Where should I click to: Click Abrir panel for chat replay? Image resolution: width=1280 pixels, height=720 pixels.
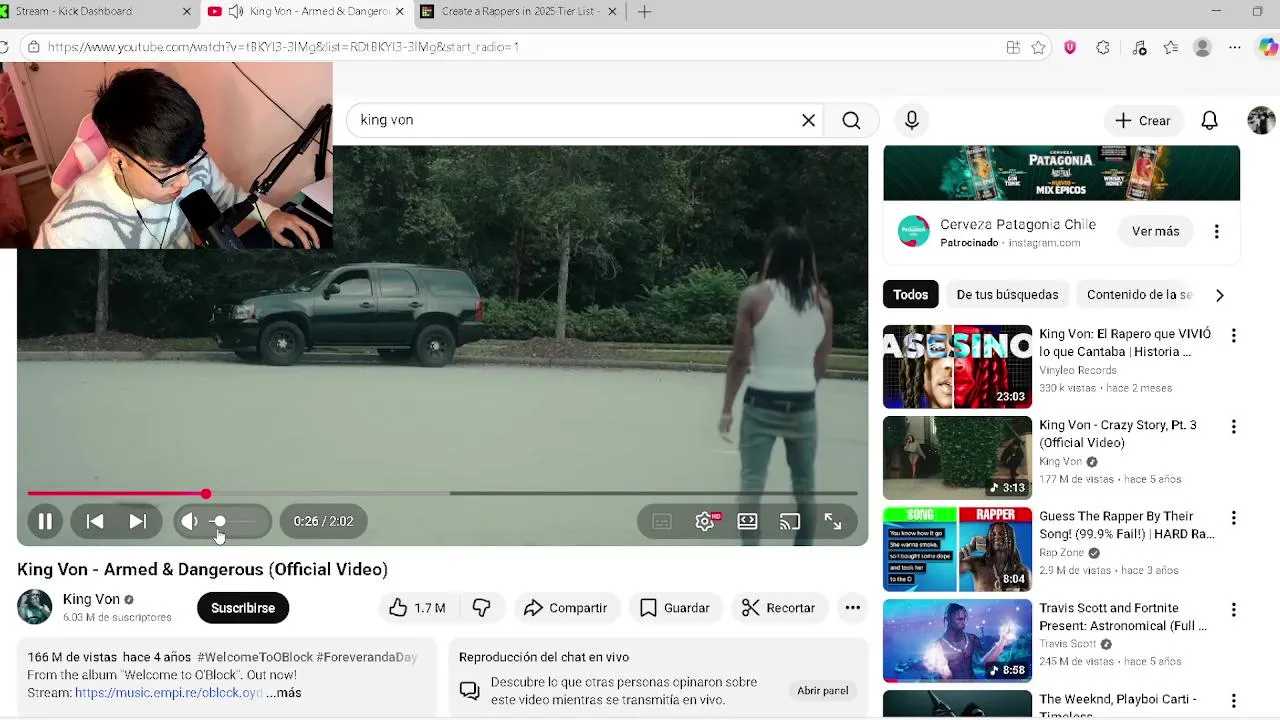pos(823,691)
